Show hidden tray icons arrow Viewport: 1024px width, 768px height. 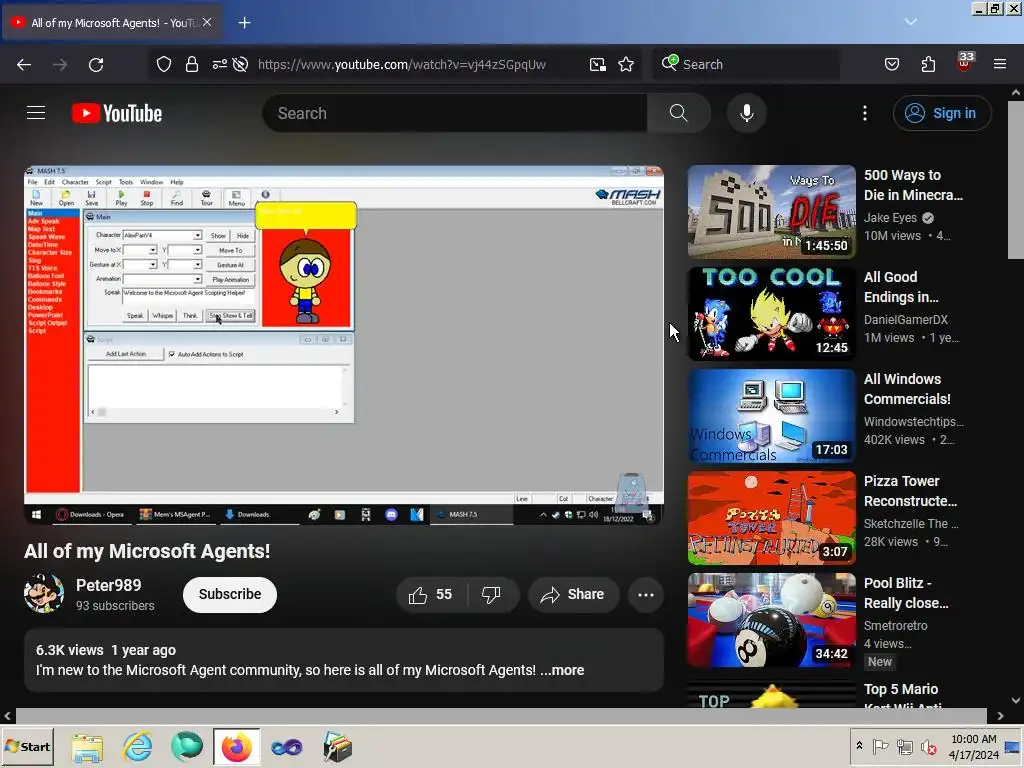tap(859, 746)
